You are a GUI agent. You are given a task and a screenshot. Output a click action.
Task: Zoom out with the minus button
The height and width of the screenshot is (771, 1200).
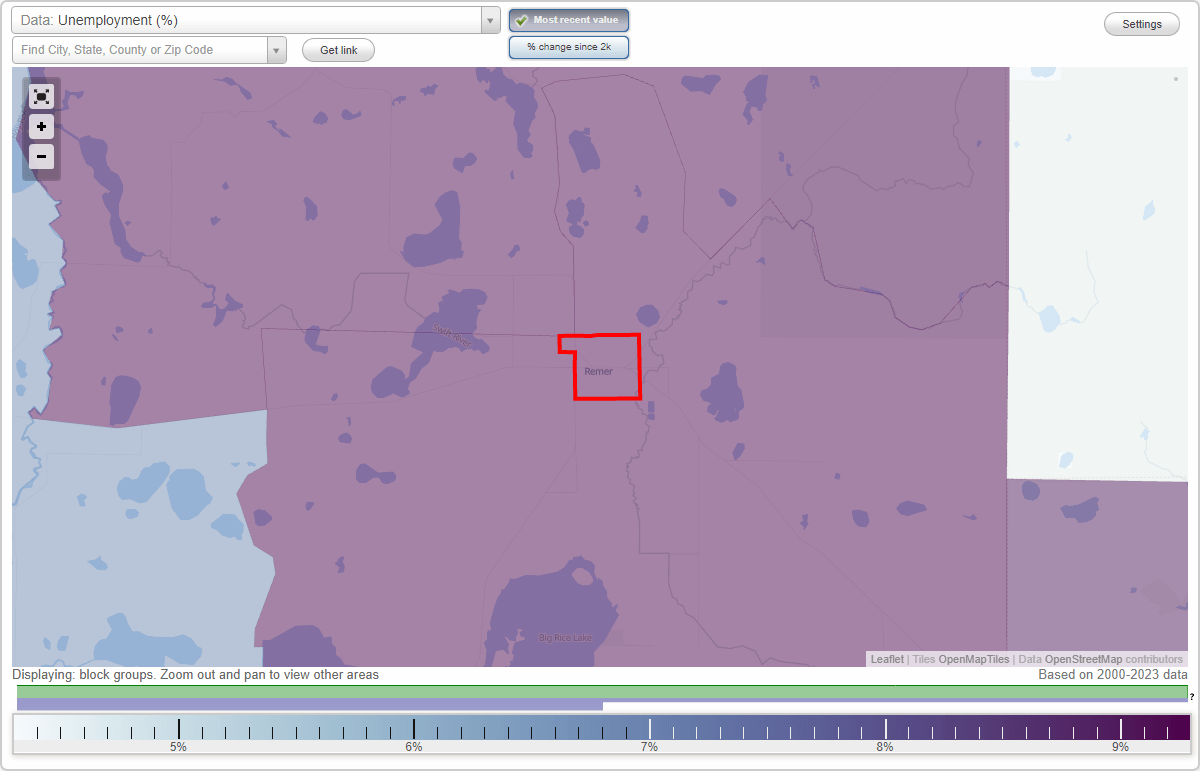click(41, 156)
